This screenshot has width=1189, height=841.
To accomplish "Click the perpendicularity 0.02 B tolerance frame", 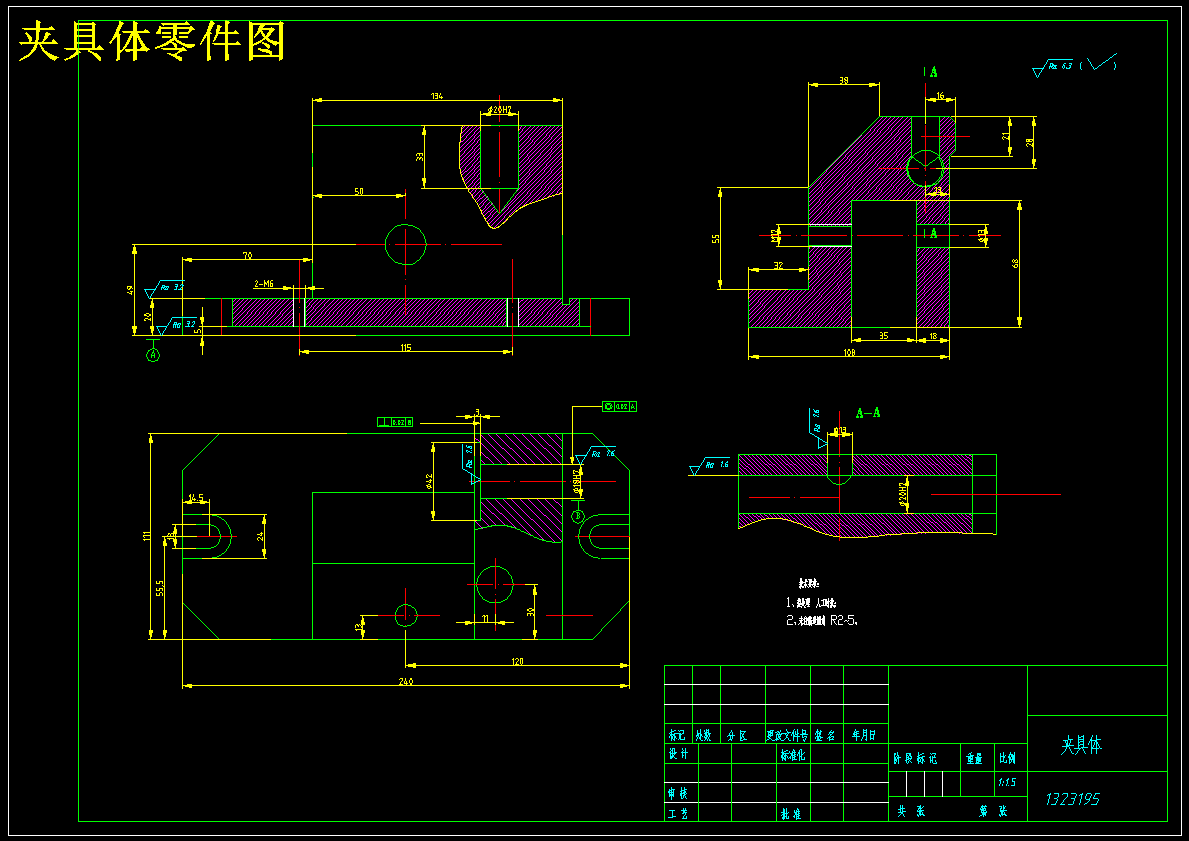I will coord(395,422).
